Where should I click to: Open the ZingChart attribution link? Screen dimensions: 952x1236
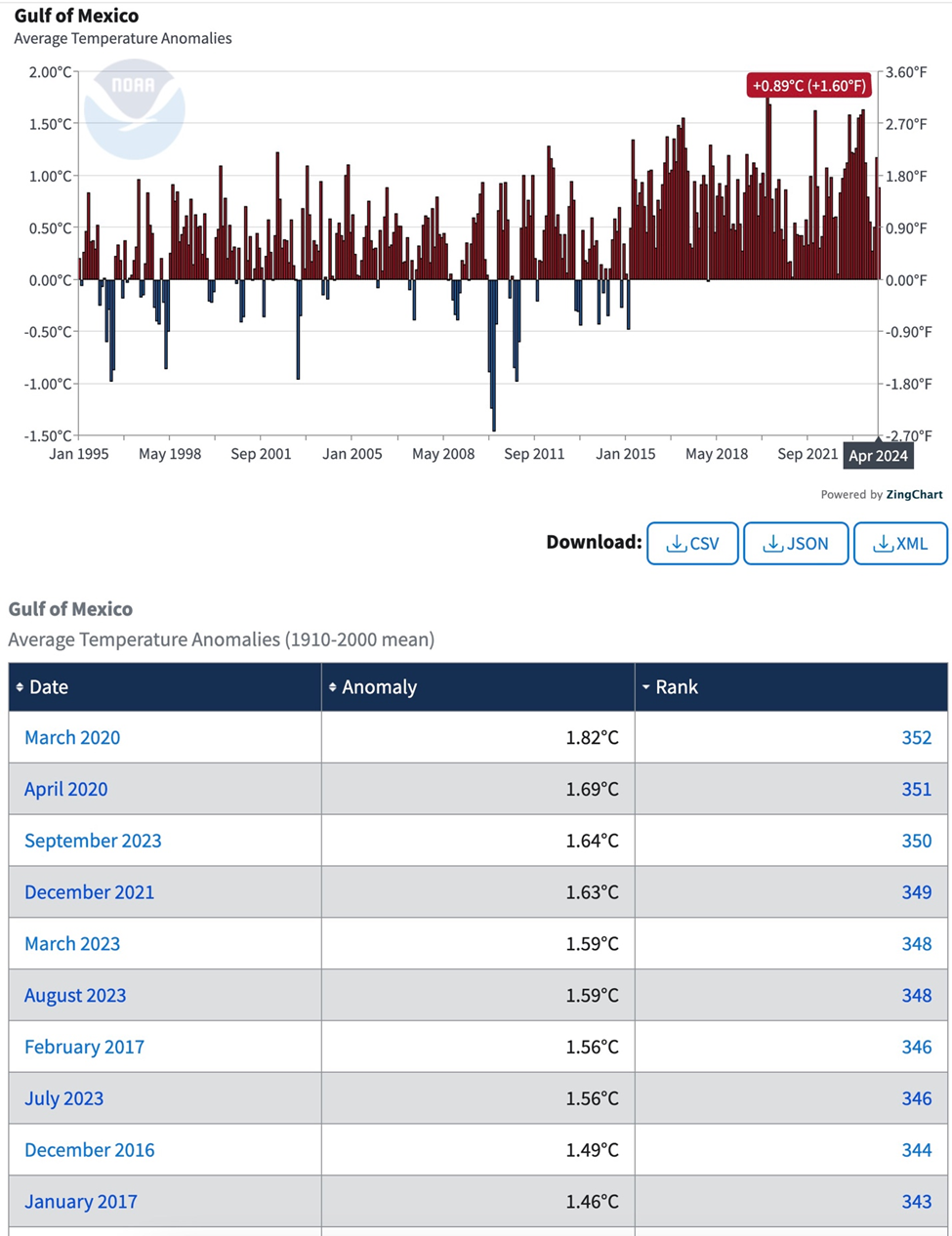914,495
